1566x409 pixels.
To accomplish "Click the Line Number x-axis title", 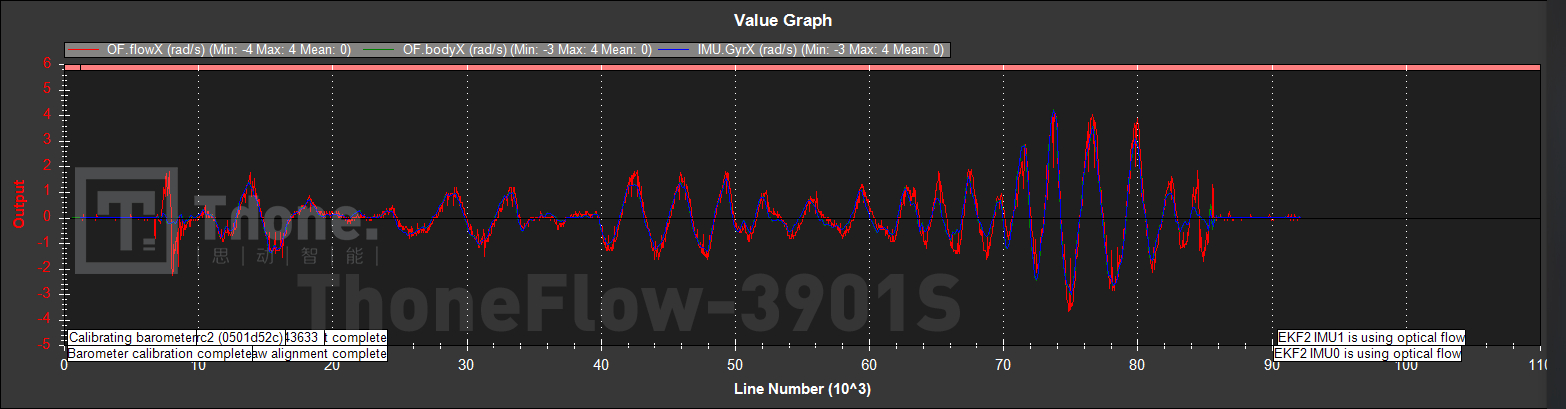I will point(802,389).
